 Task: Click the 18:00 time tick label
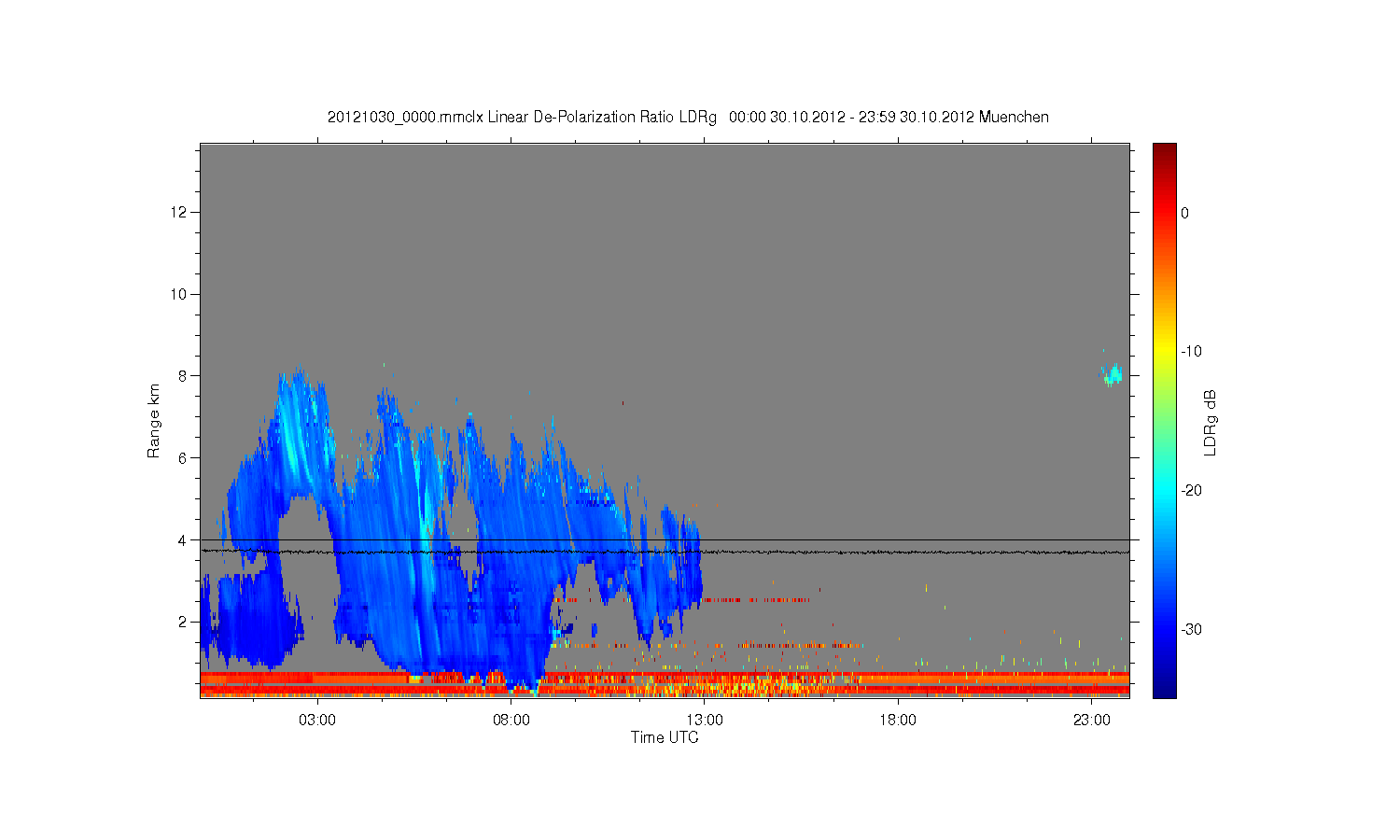click(x=898, y=721)
